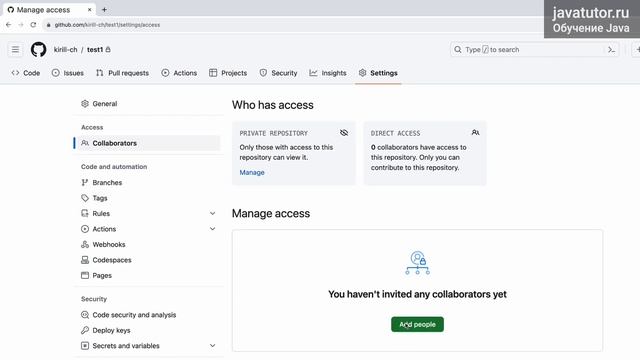Click "You haven't invited any collaborators yet" text
Viewport: 640px width, 360px height.
tap(417, 294)
